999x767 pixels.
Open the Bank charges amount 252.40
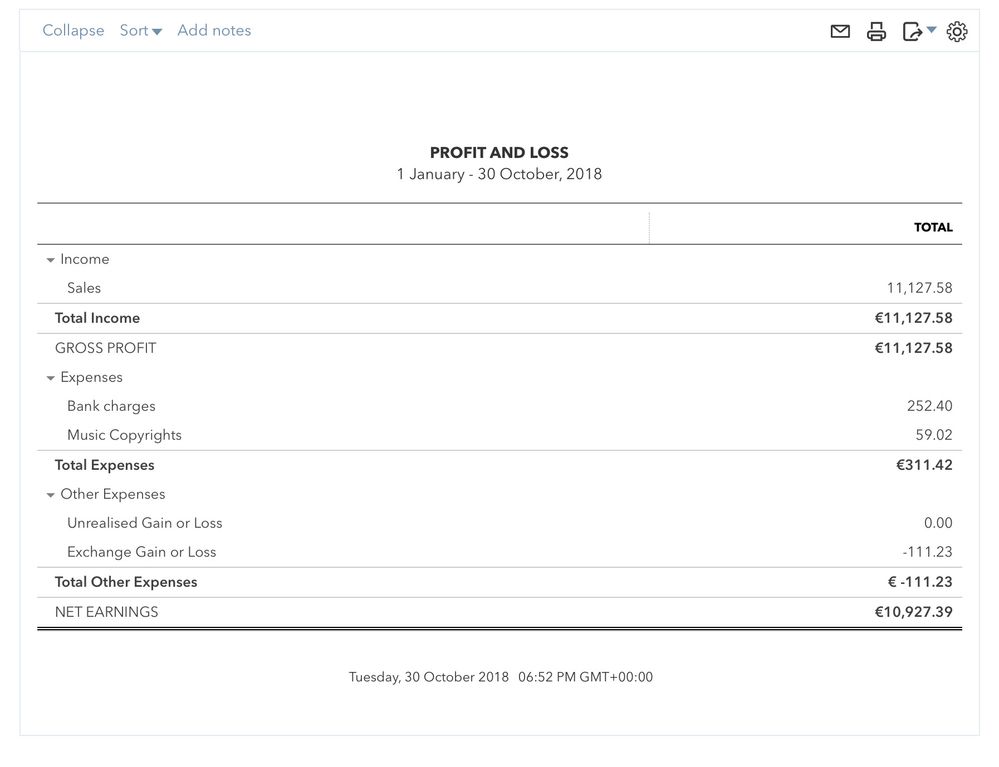tap(929, 406)
